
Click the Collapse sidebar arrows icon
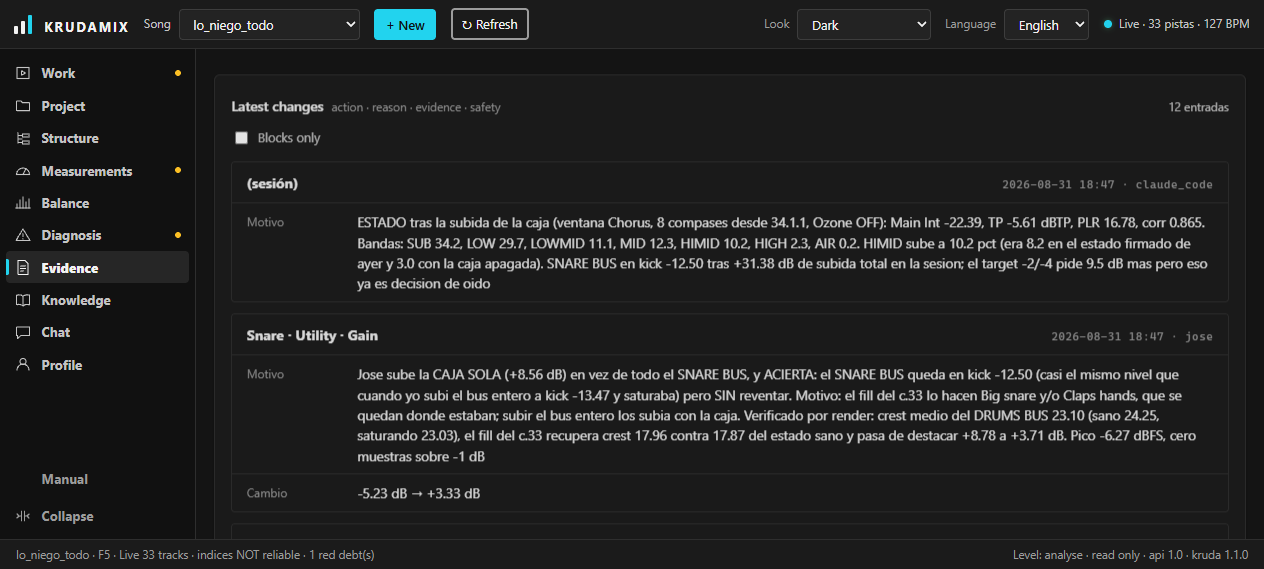click(23, 516)
